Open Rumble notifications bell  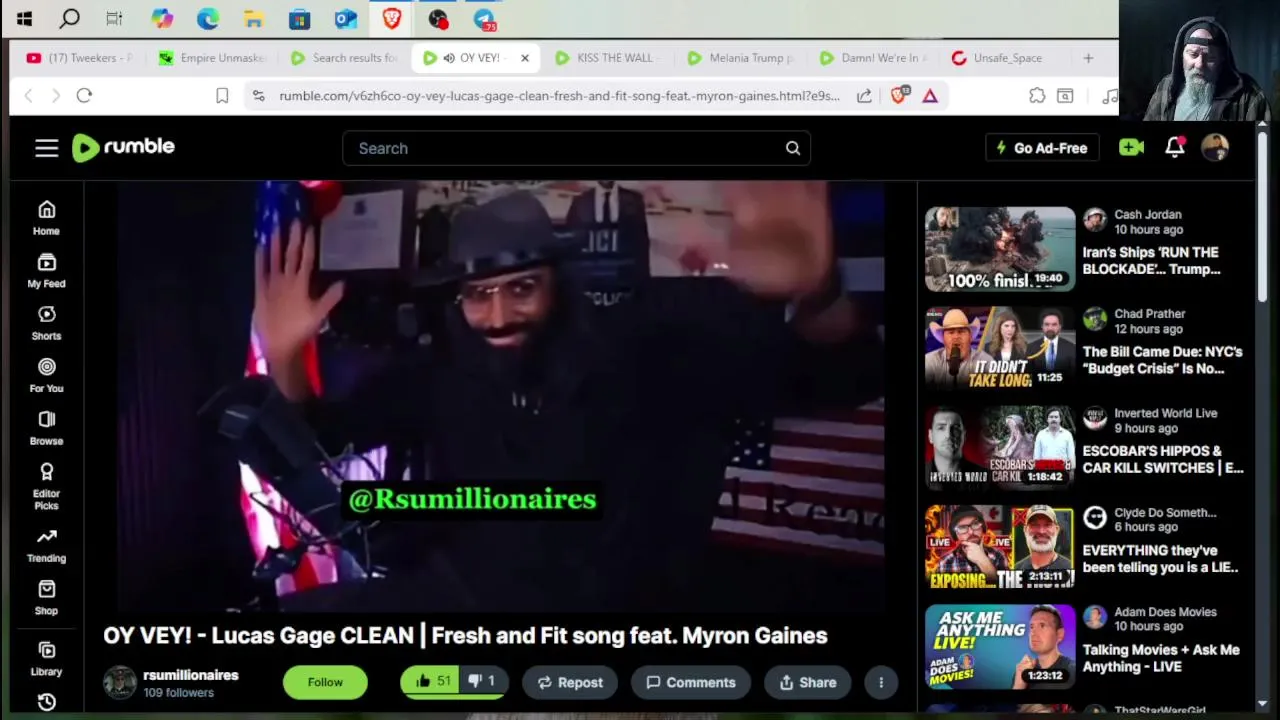click(1175, 148)
